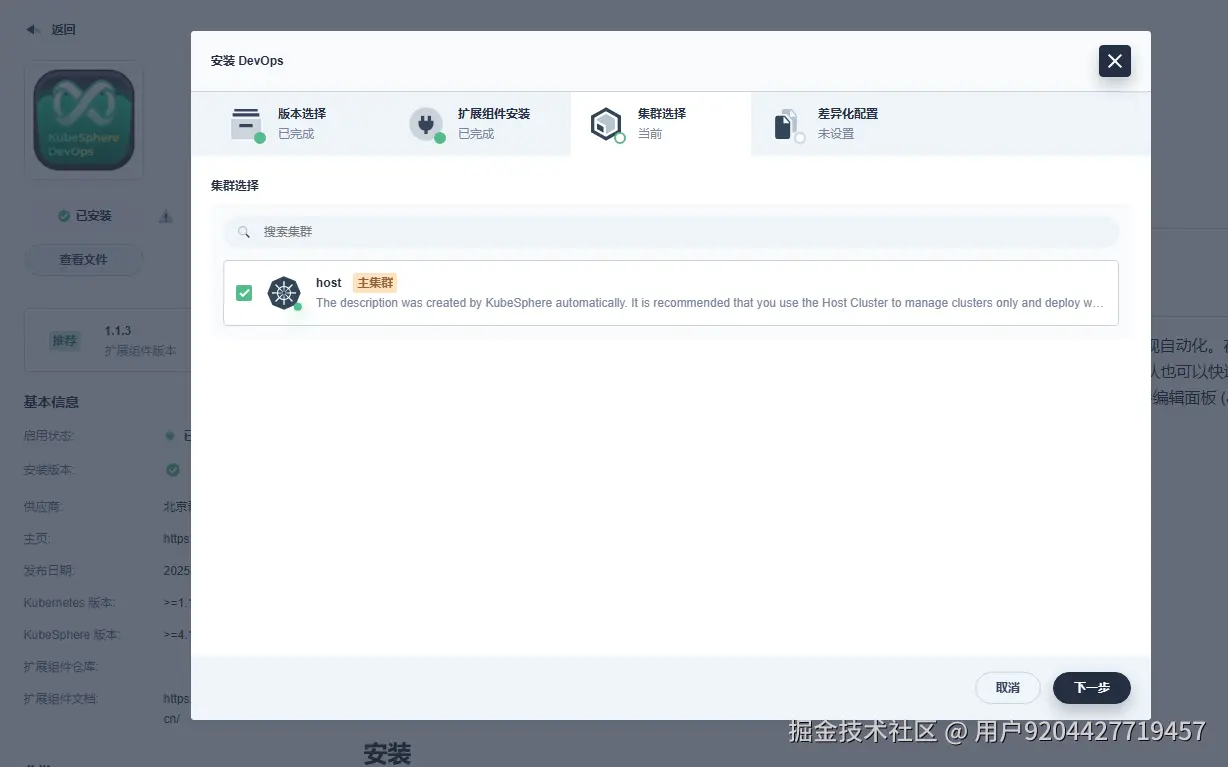Open the 扩展组件安装 step tab

click(x=481, y=124)
